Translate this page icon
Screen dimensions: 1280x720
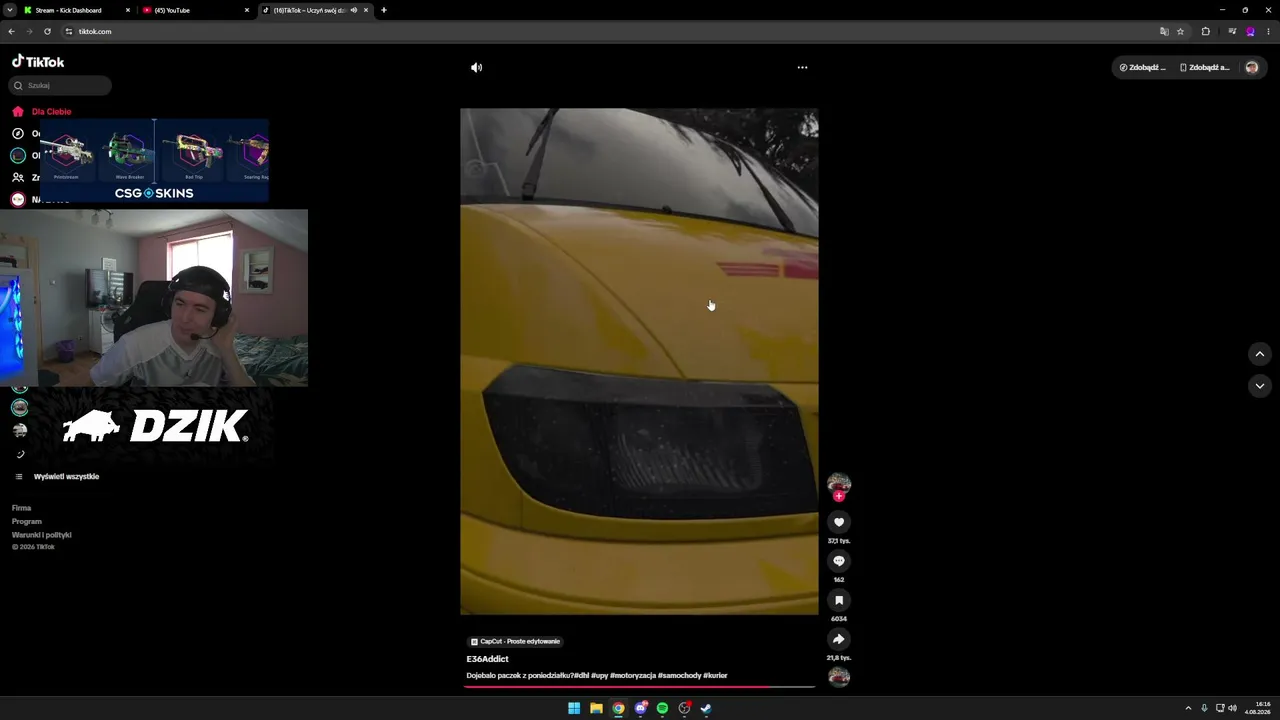[1164, 31]
